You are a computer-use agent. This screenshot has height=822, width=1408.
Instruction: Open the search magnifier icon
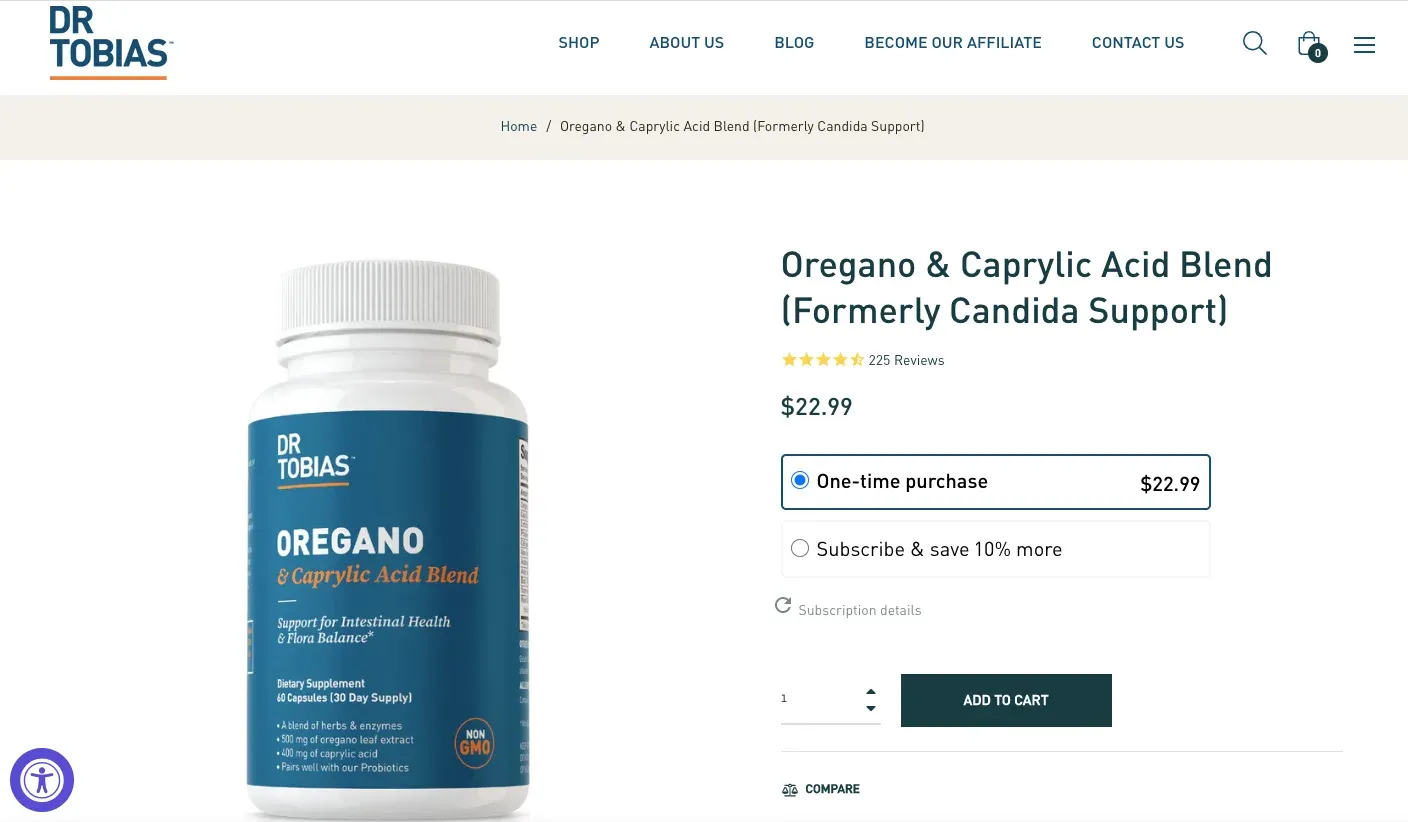click(1254, 43)
